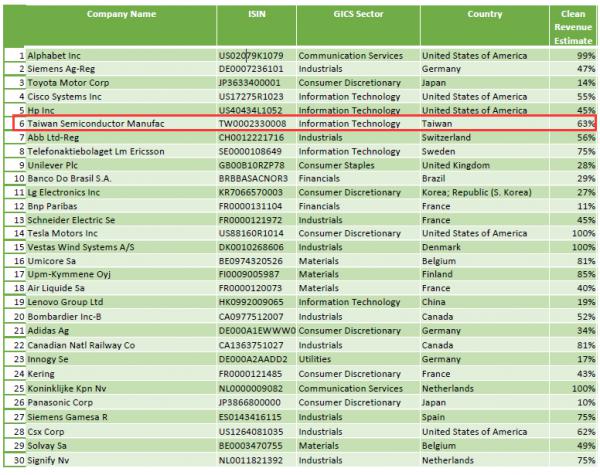Select the GICS Sector column header
Screen dimensions: 600x475
[x=358, y=25]
